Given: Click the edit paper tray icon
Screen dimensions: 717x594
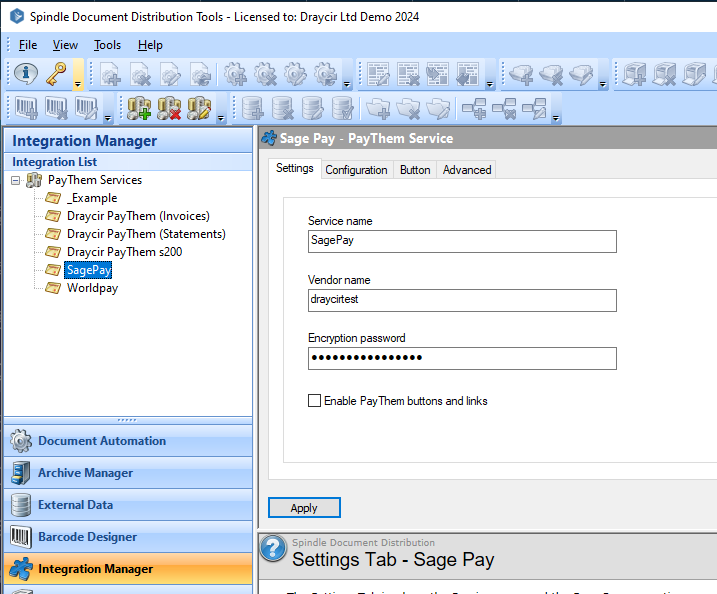Looking at the screenshot, I should [x=582, y=74].
